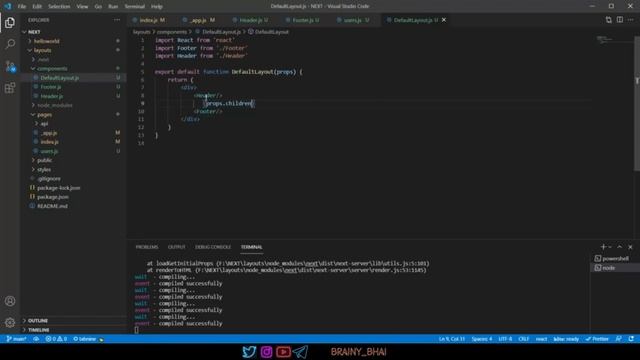
Task: Collapse the pages folder
Action: click(44, 115)
